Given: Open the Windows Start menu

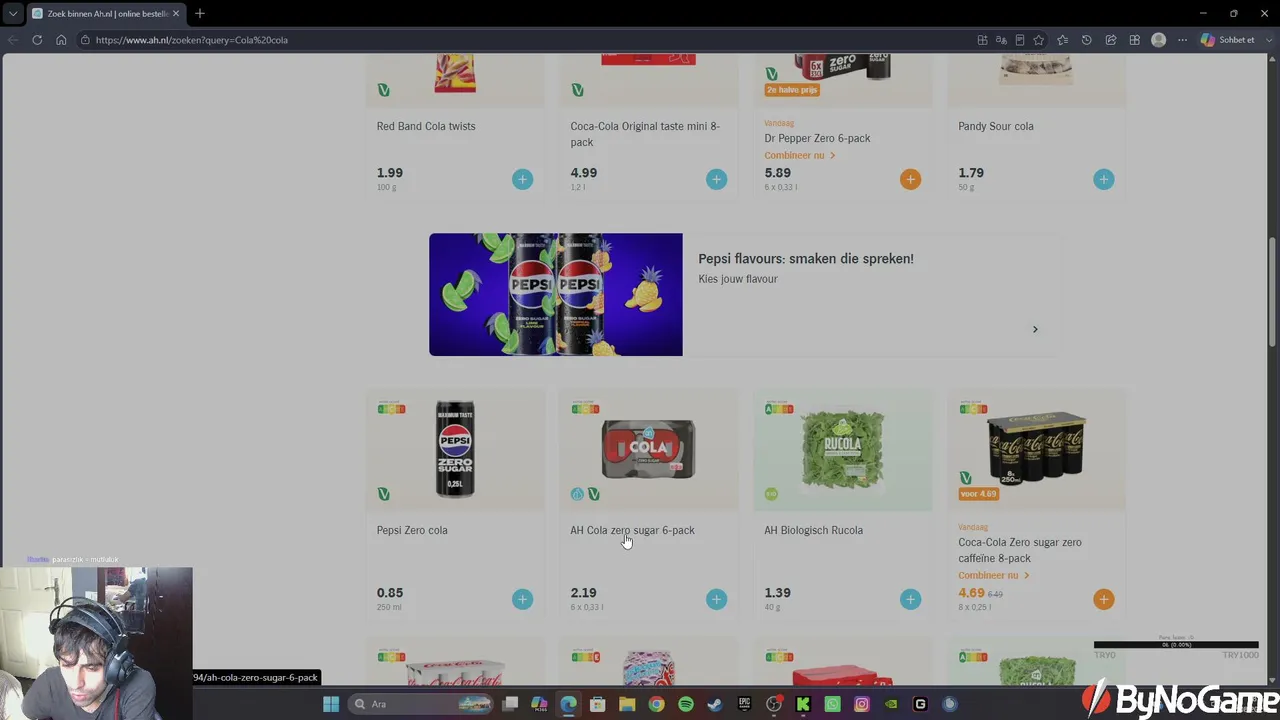Looking at the screenshot, I should click(331, 704).
